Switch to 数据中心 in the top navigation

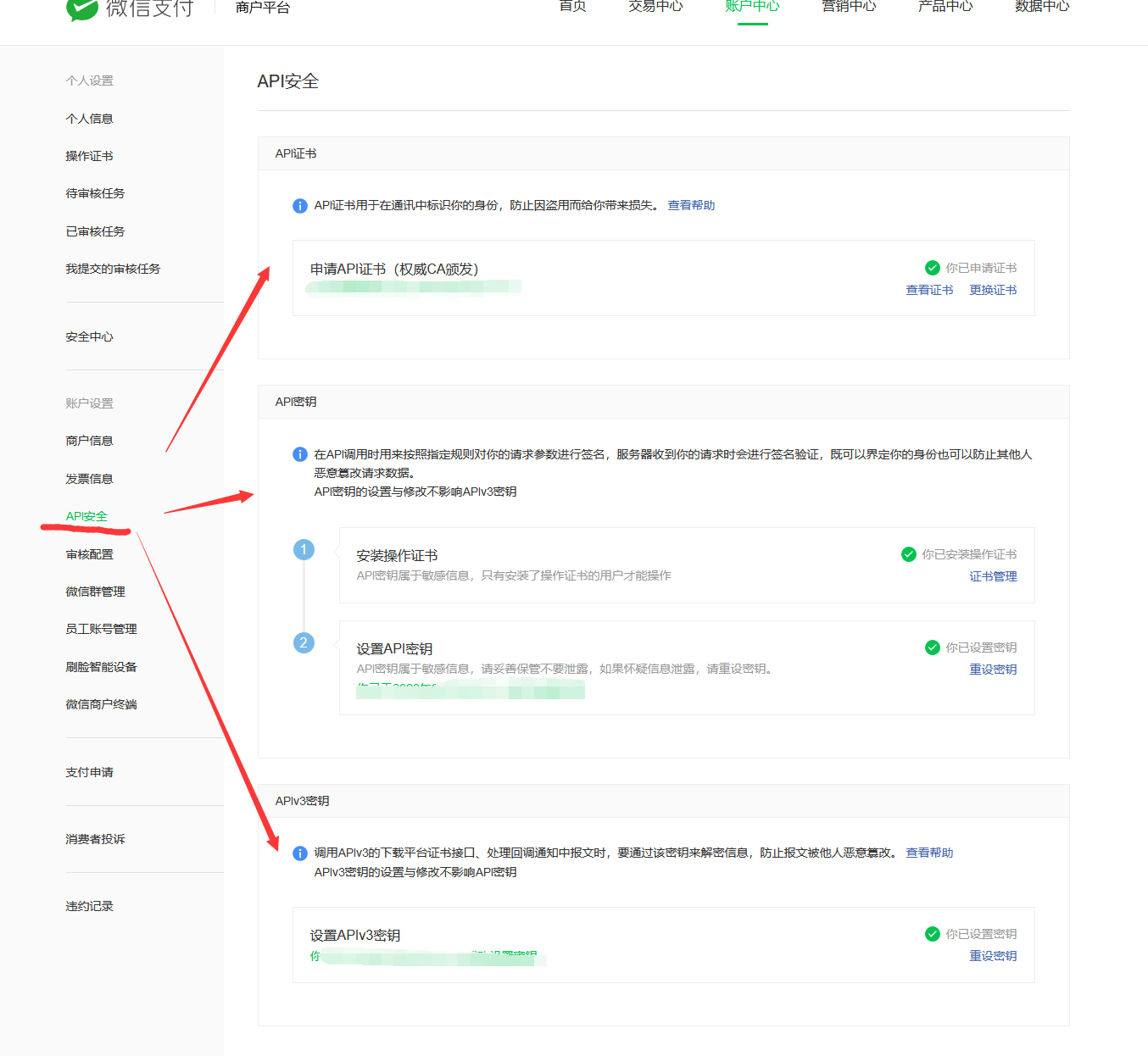click(x=1042, y=7)
